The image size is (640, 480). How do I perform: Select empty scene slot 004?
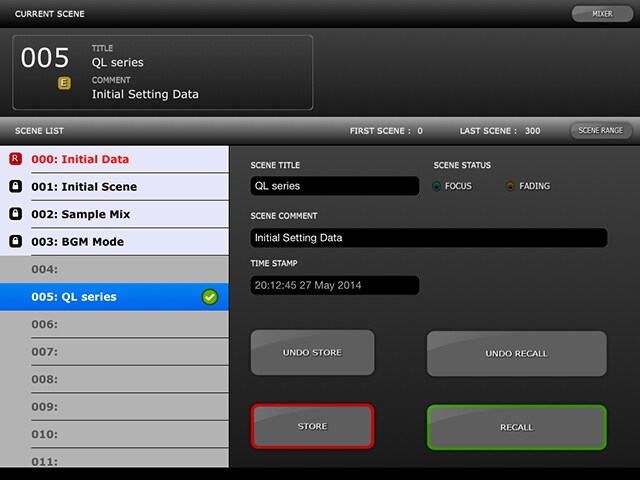[114, 269]
